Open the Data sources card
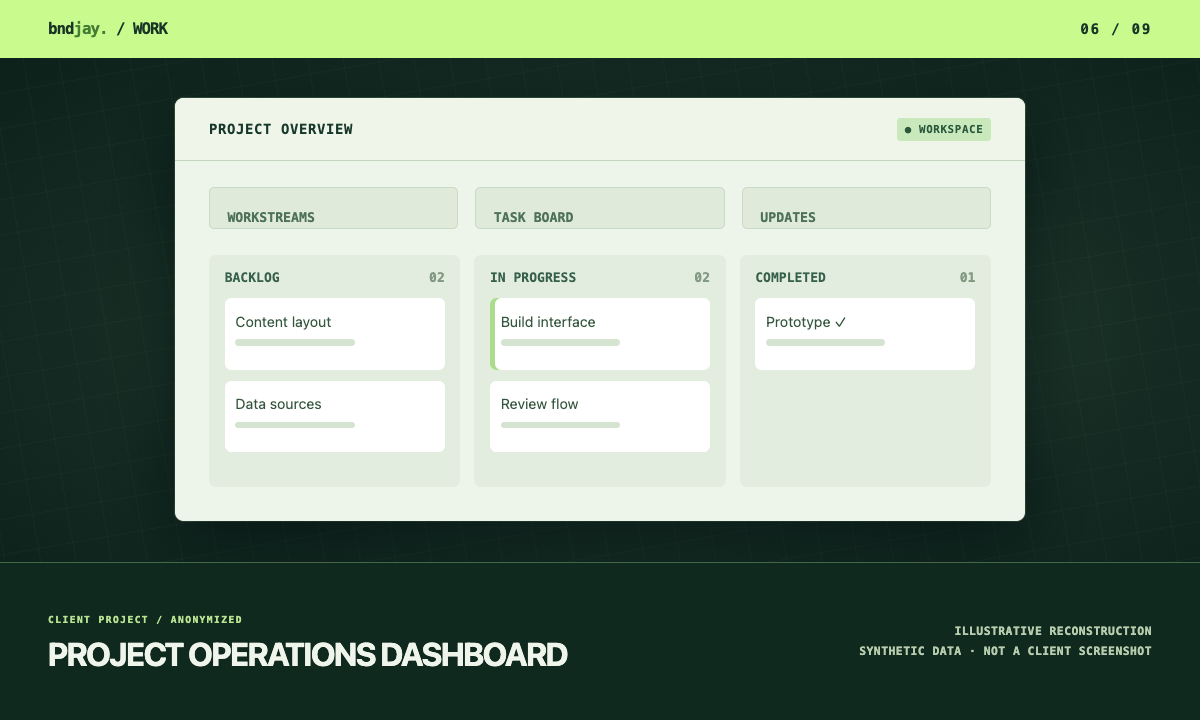The height and width of the screenshot is (720, 1200). click(335, 416)
